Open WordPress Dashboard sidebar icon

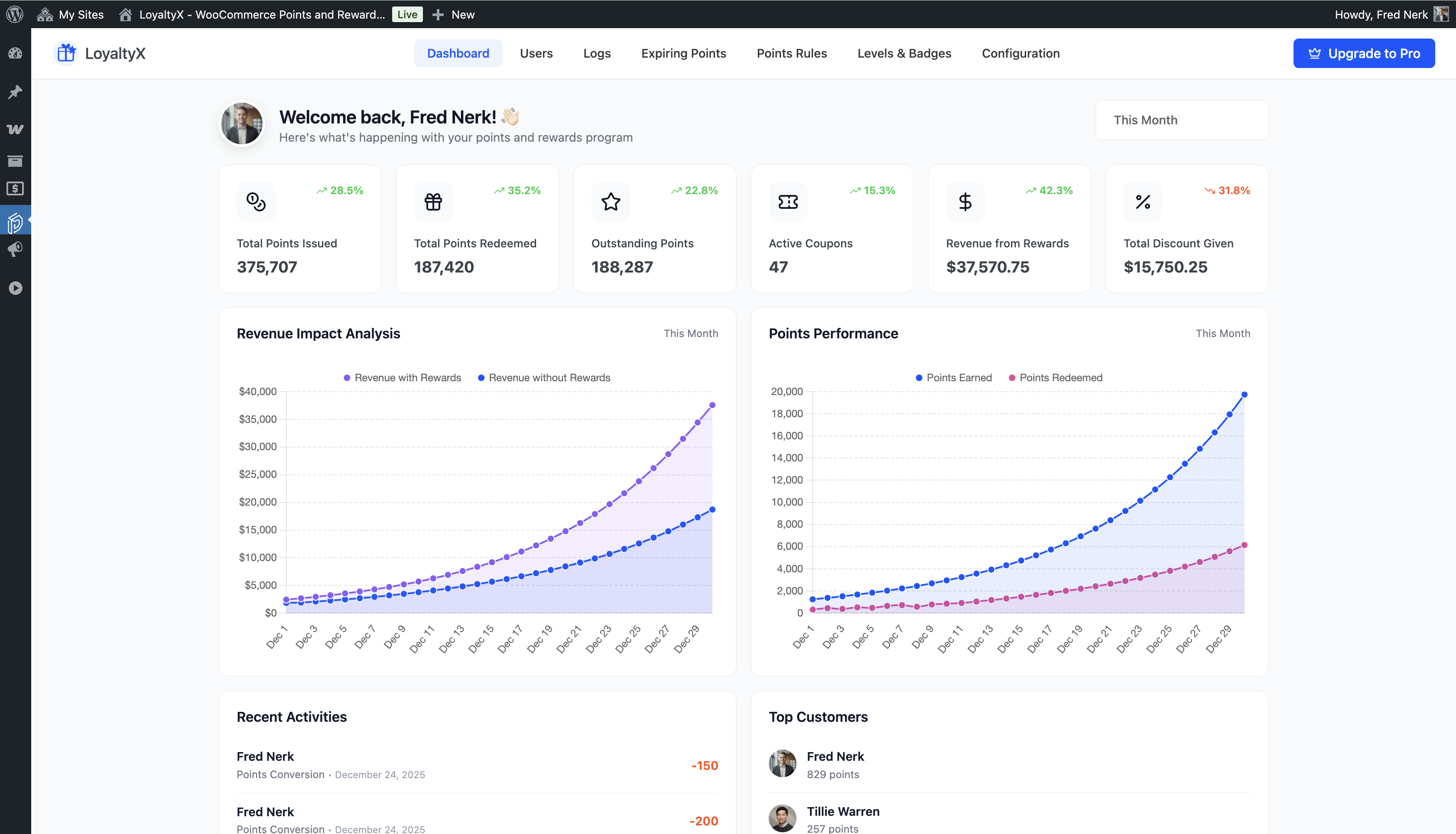click(15, 54)
